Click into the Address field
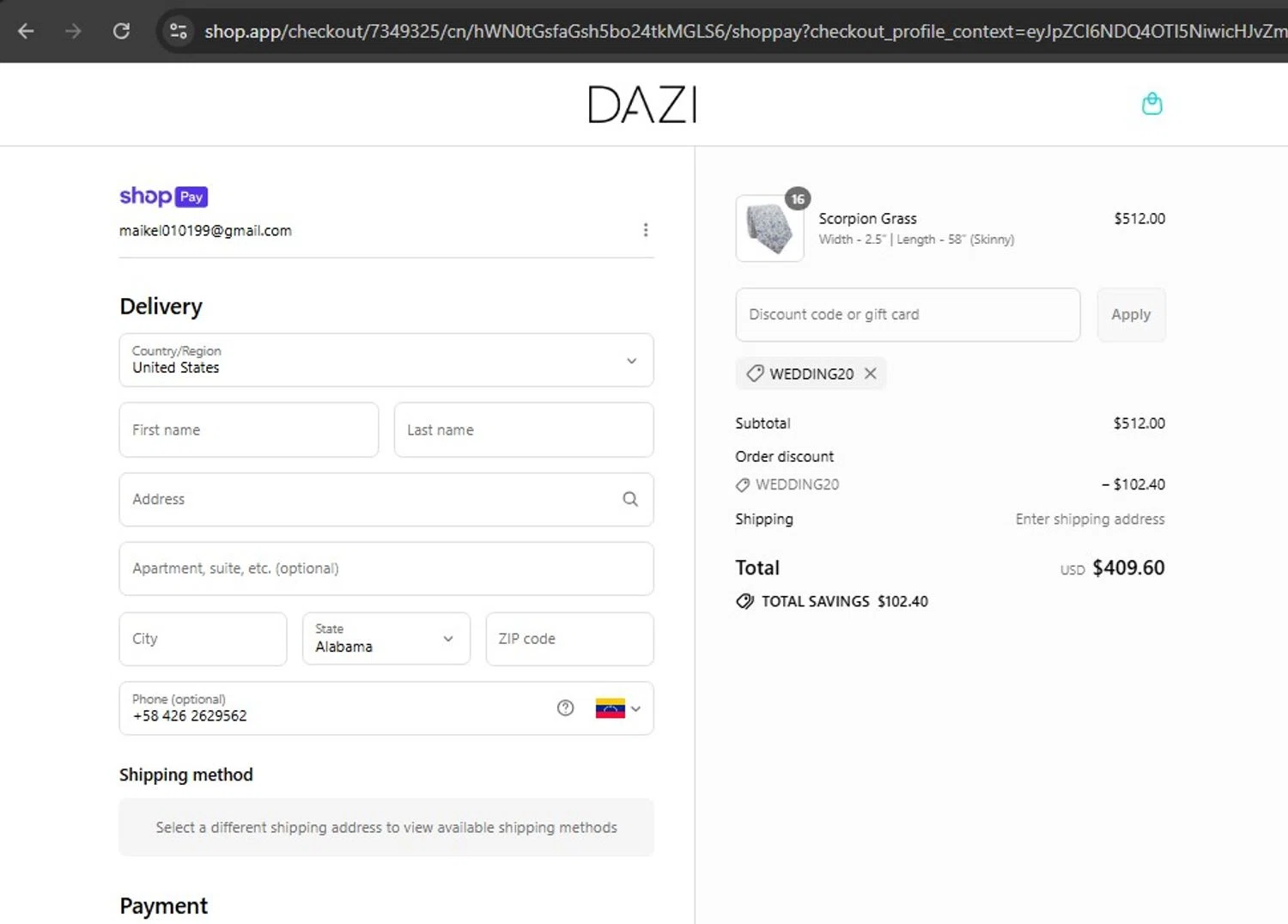The height and width of the screenshot is (924, 1288). [386, 500]
